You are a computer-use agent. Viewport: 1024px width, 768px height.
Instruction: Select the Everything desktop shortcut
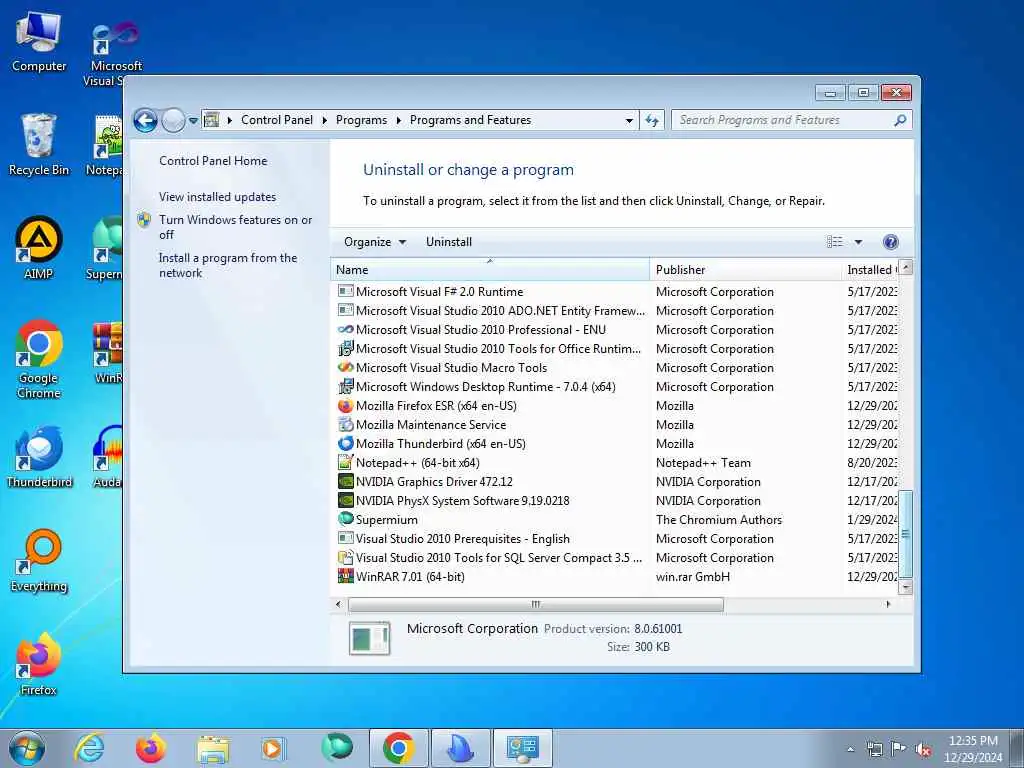click(39, 561)
